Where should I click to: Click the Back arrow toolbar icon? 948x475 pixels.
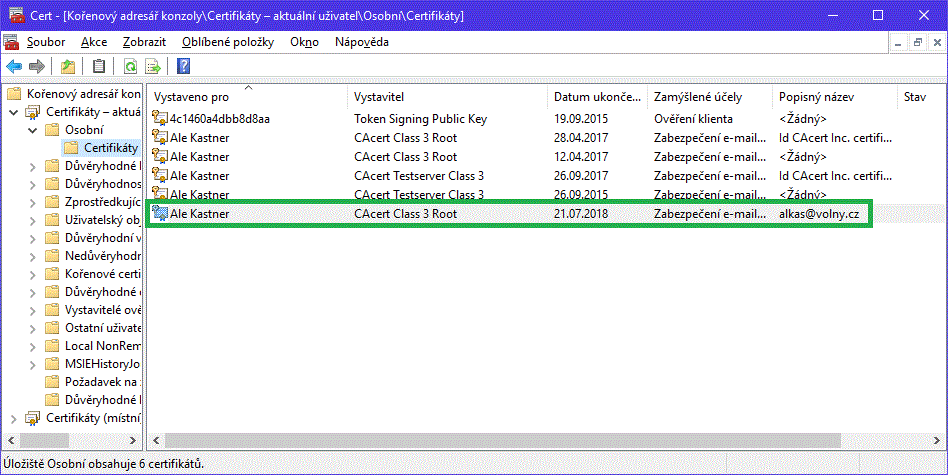(14, 67)
